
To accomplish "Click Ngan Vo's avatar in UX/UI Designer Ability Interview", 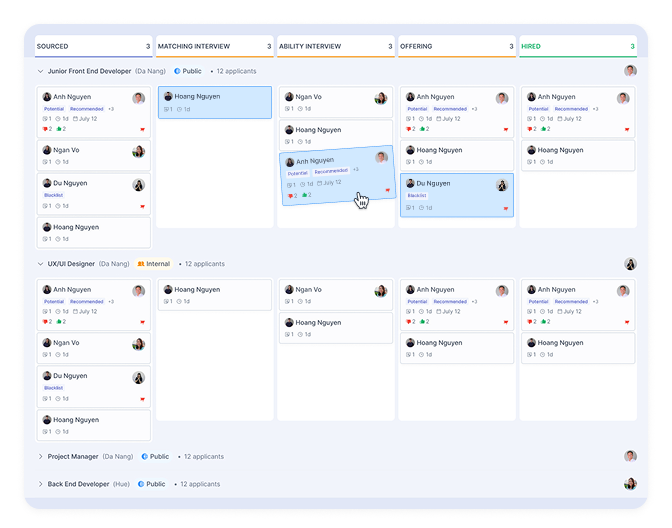I will [381, 291].
